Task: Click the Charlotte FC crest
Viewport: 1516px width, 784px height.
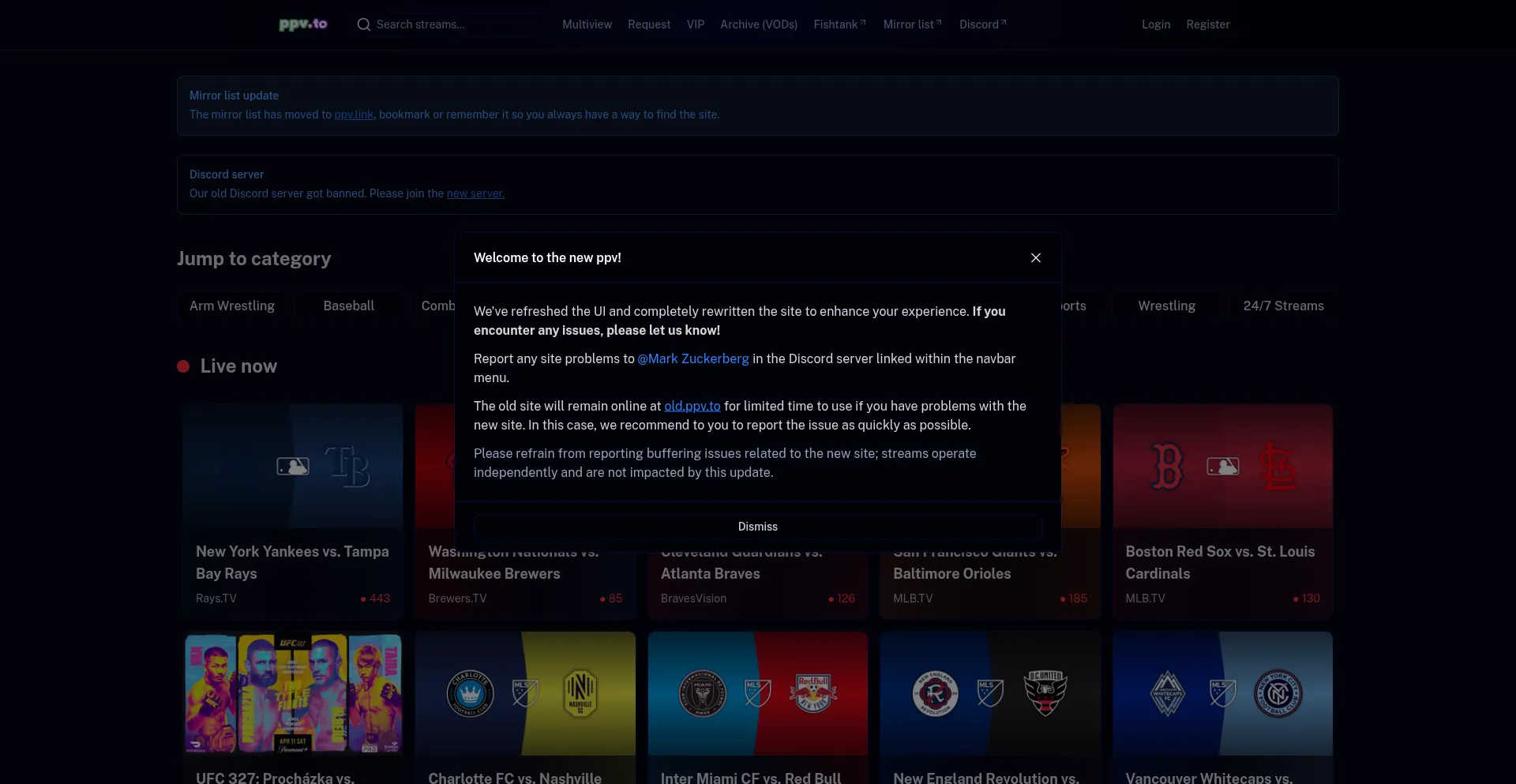Action: 470,694
